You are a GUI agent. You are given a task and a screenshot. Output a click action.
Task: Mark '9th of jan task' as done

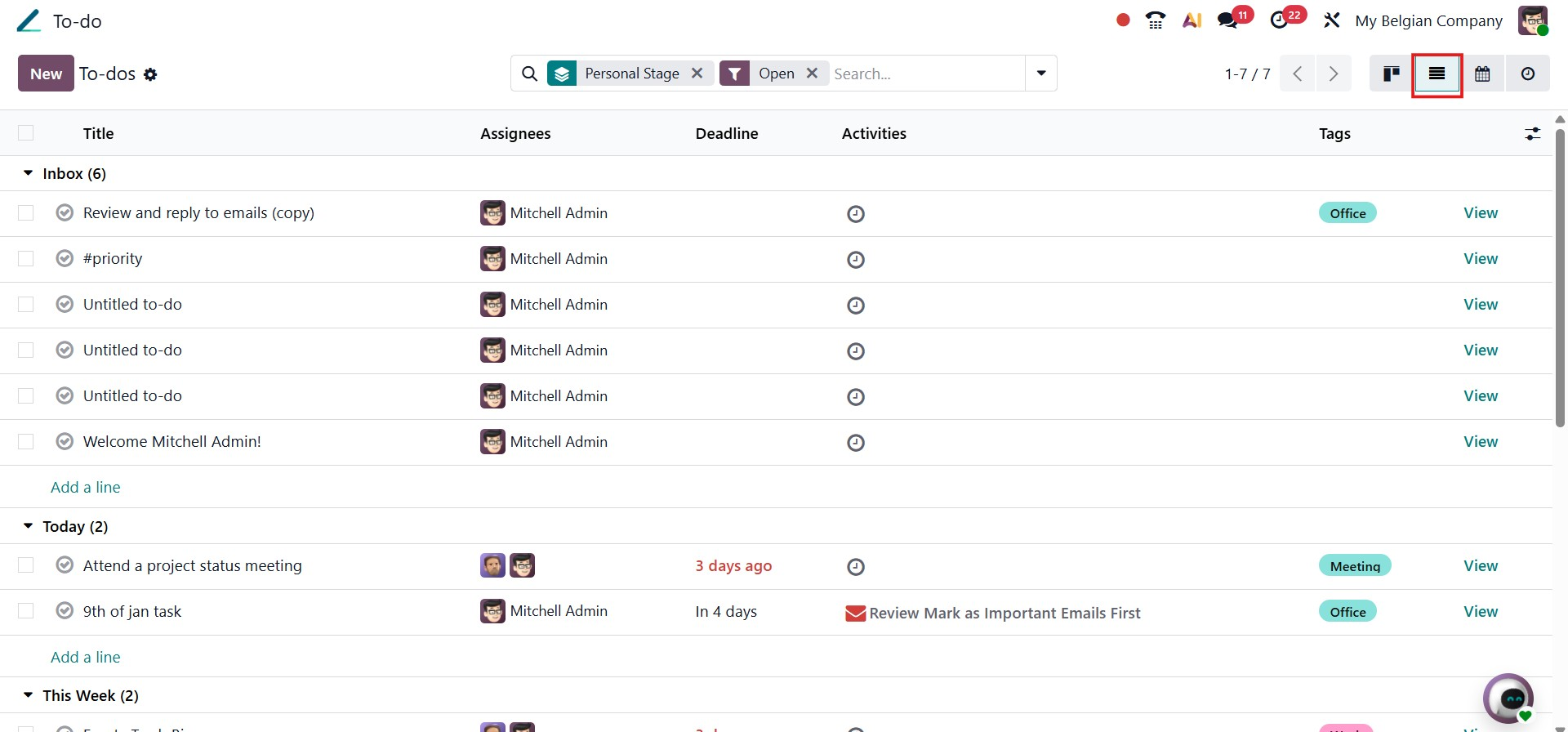[x=65, y=611]
